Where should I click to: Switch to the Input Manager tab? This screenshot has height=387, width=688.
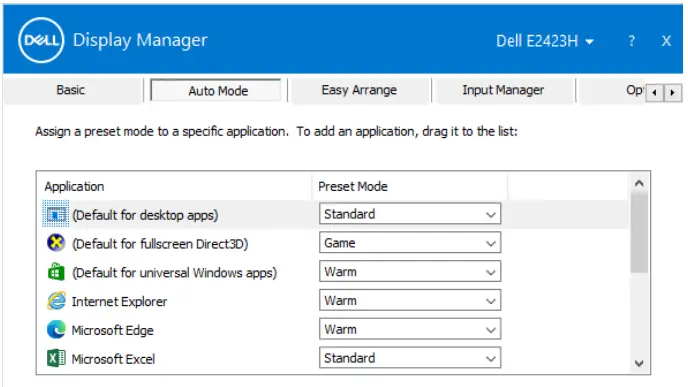pyautogui.click(x=503, y=90)
